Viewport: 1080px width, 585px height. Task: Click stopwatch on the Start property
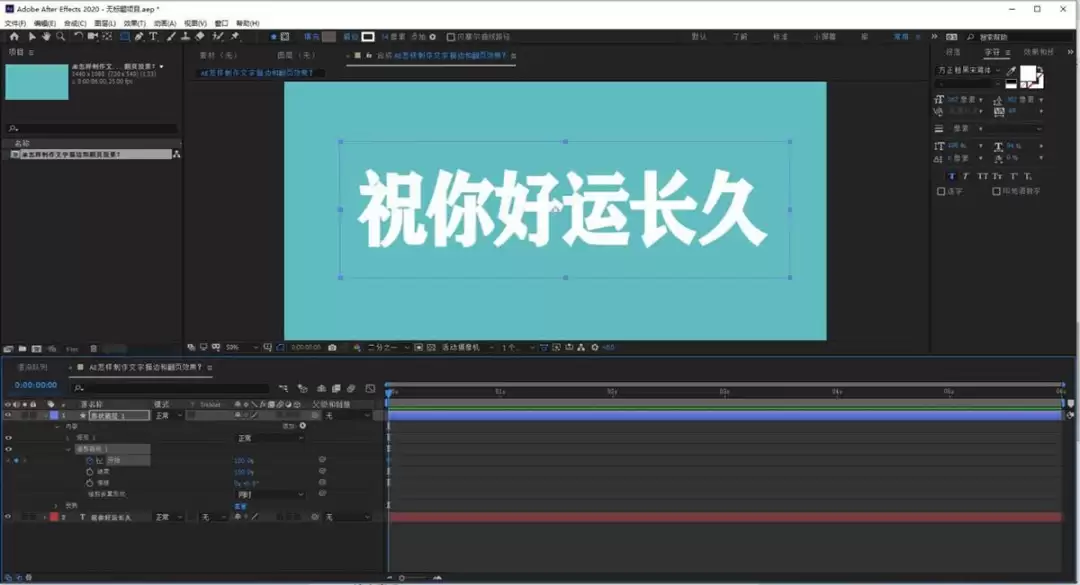click(x=90, y=460)
